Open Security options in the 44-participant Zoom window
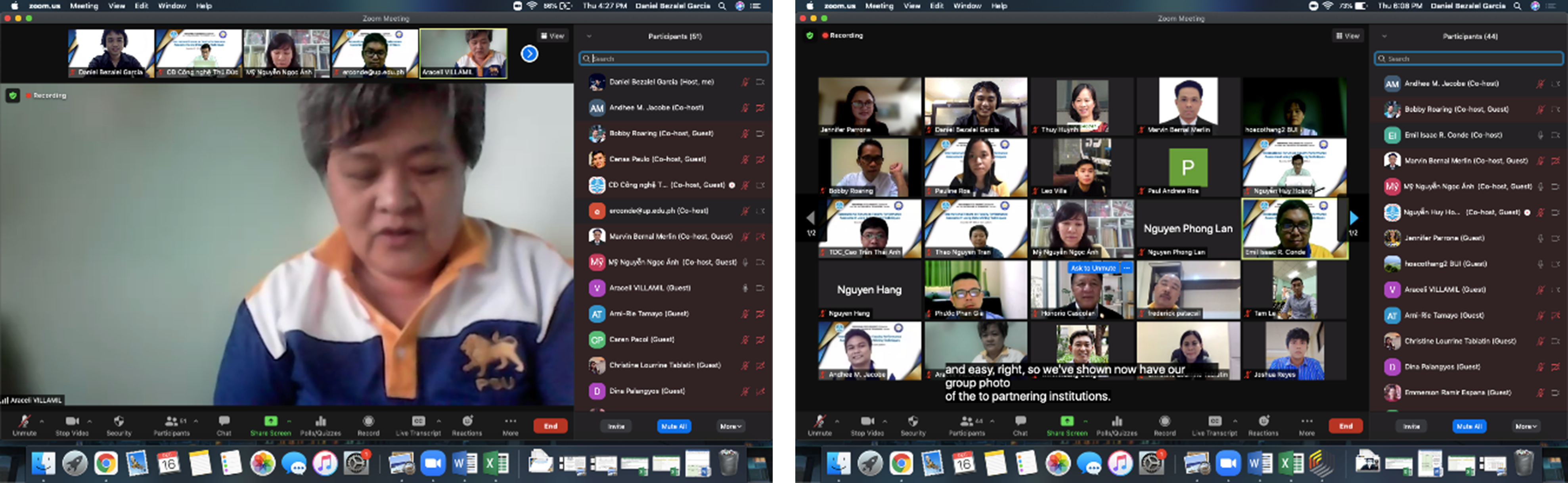The image size is (1568, 483). [913, 425]
